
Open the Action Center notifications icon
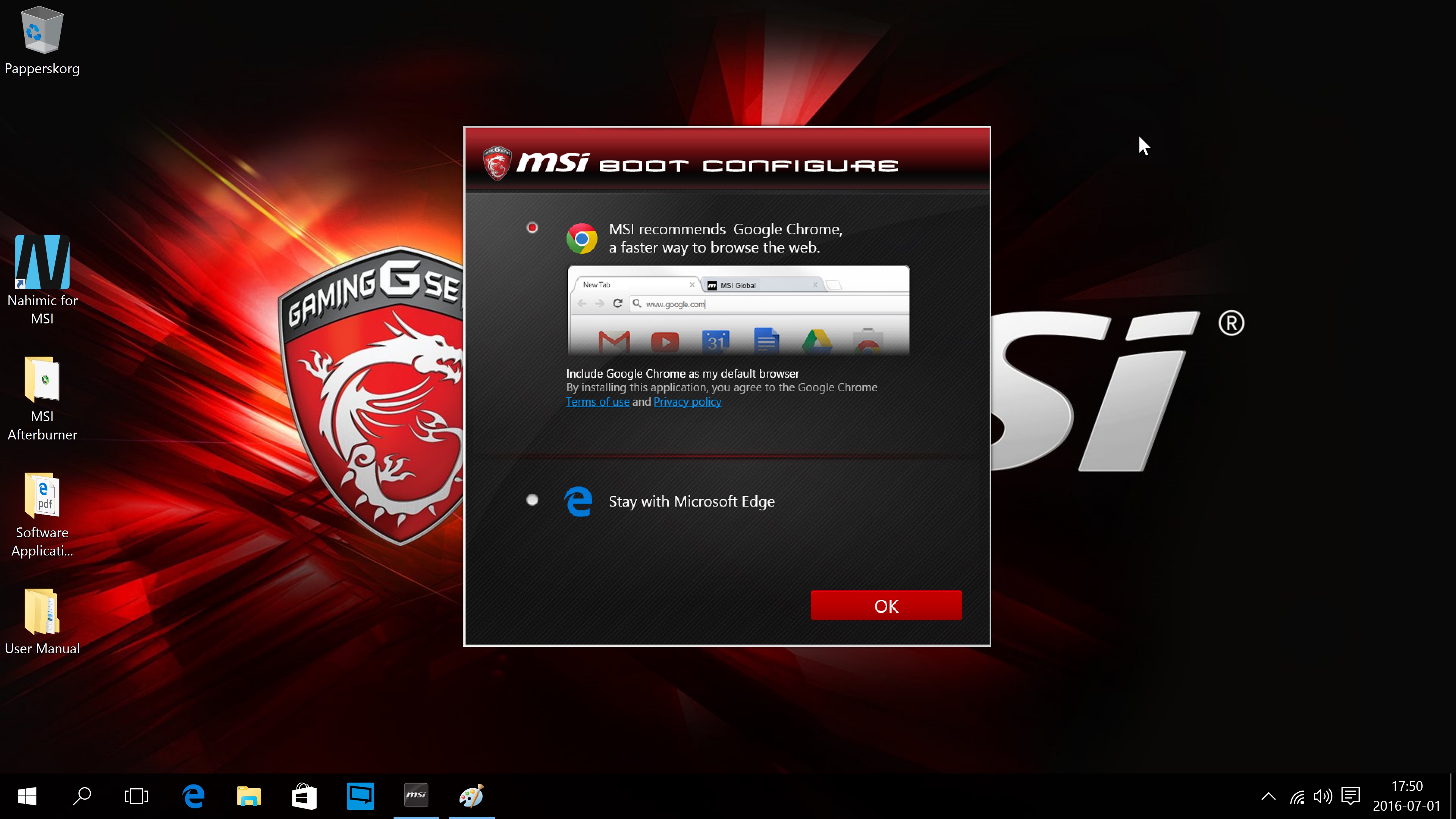pyautogui.click(x=1350, y=796)
